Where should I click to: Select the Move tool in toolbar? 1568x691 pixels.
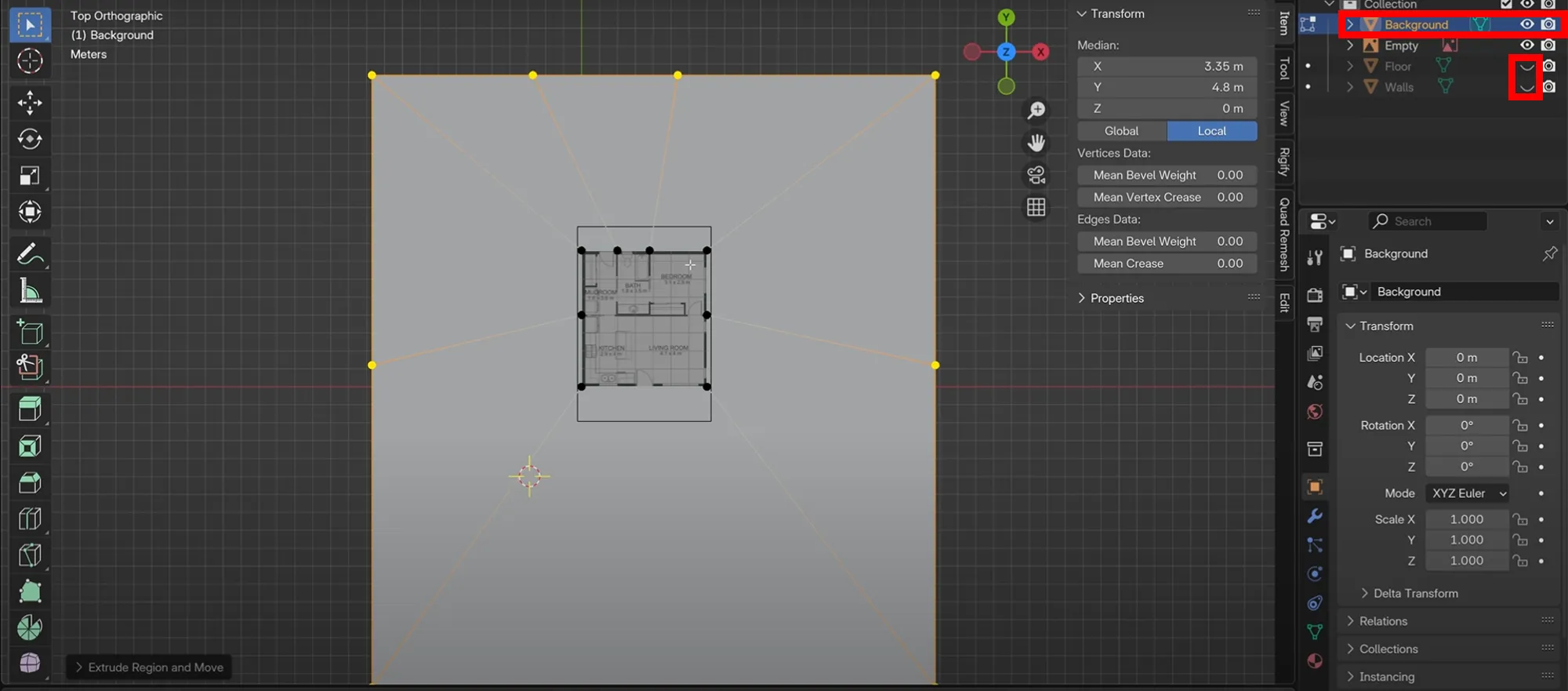point(30,103)
